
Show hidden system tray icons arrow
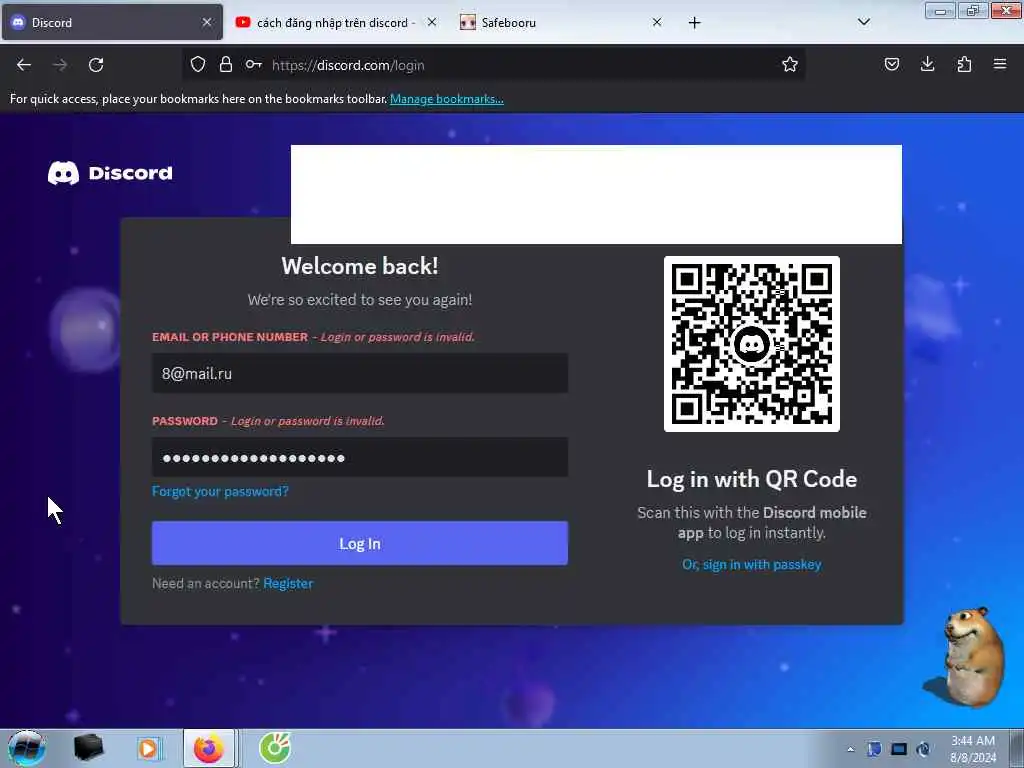click(850, 749)
